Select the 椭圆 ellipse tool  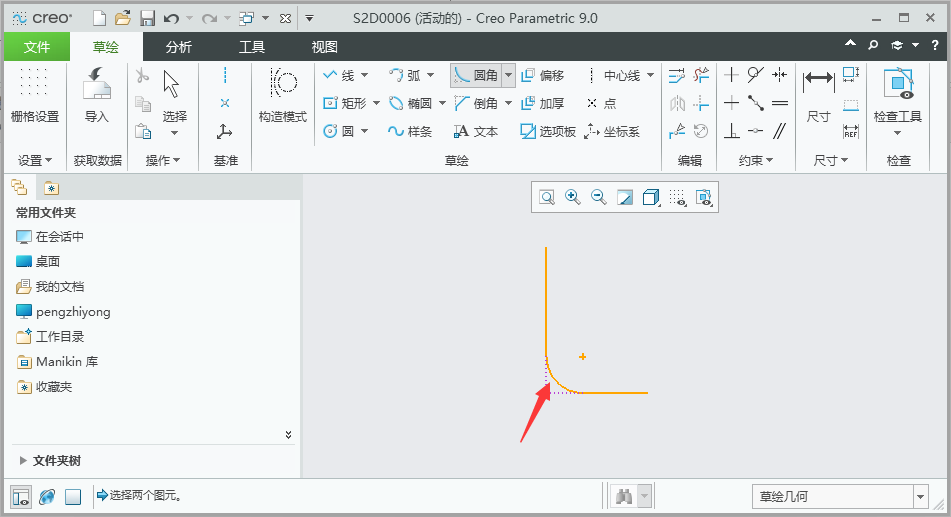[x=411, y=103]
